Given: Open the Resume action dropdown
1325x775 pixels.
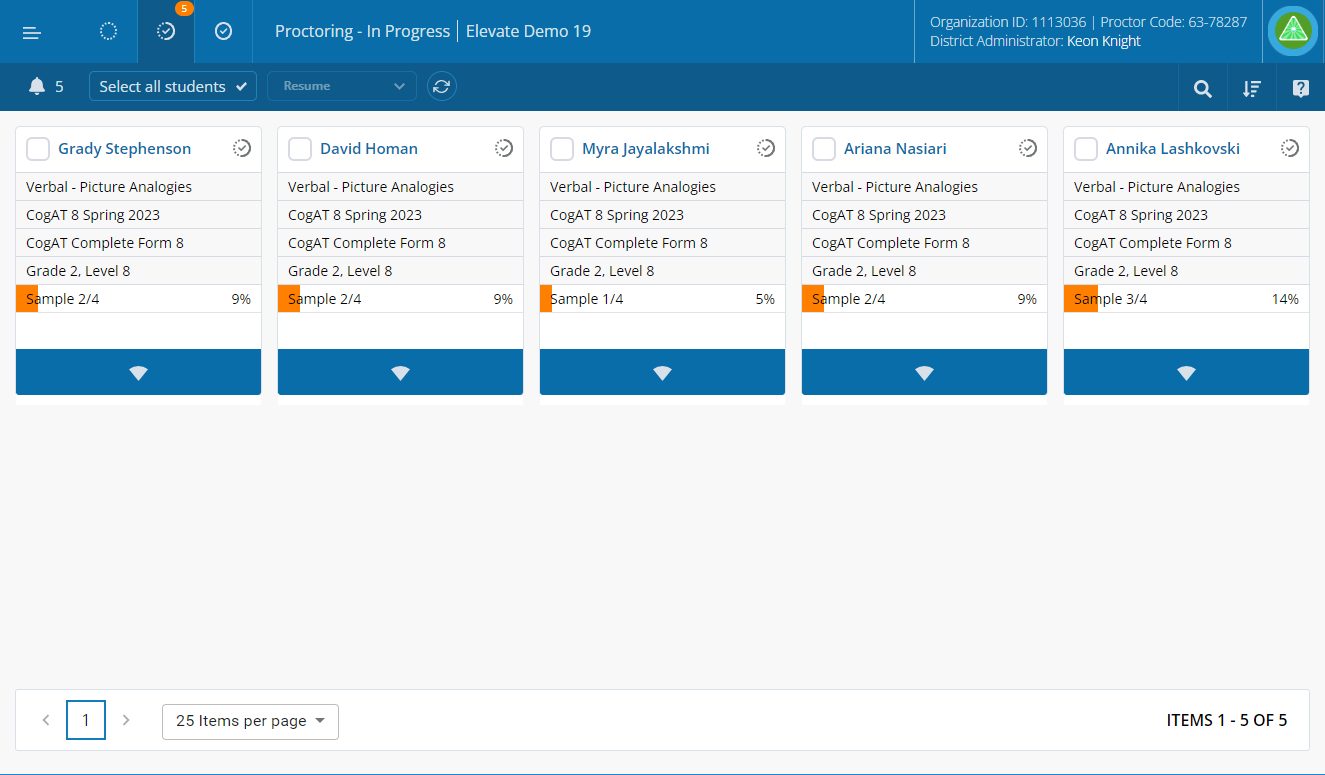Looking at the screenshot, I should pos(342,86).
